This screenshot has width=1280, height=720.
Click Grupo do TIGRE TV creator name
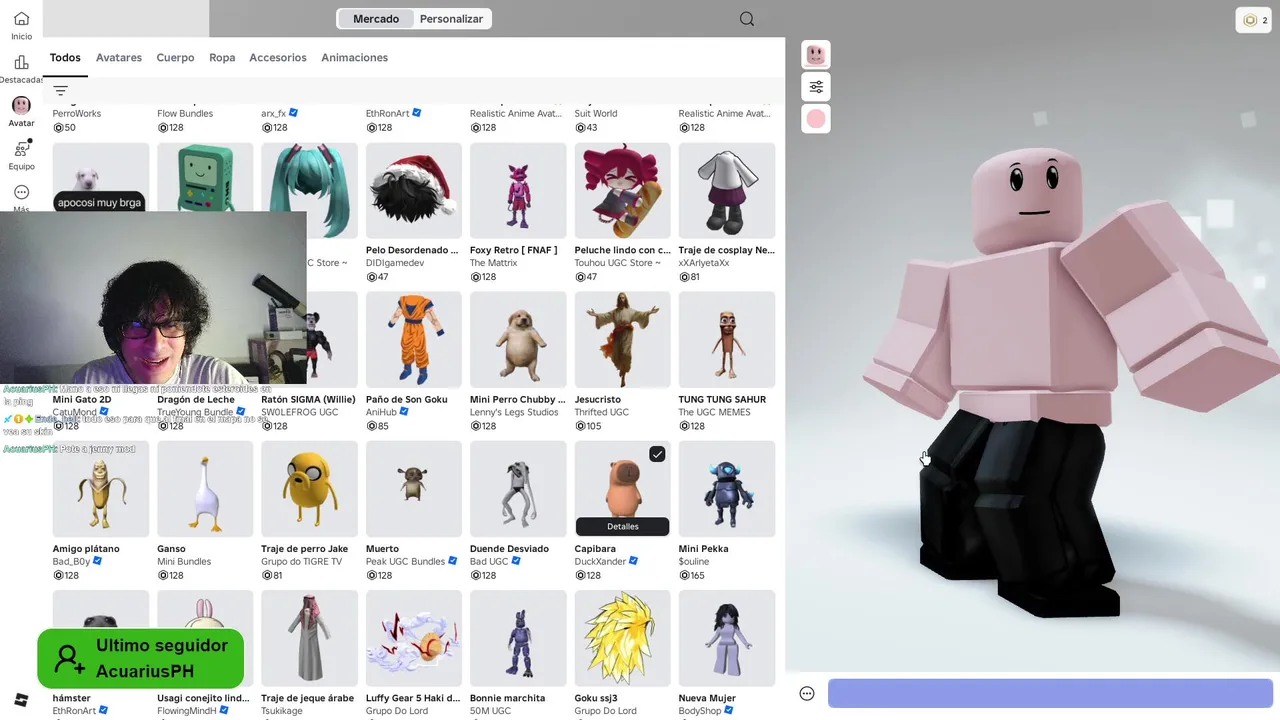[302, 562]
